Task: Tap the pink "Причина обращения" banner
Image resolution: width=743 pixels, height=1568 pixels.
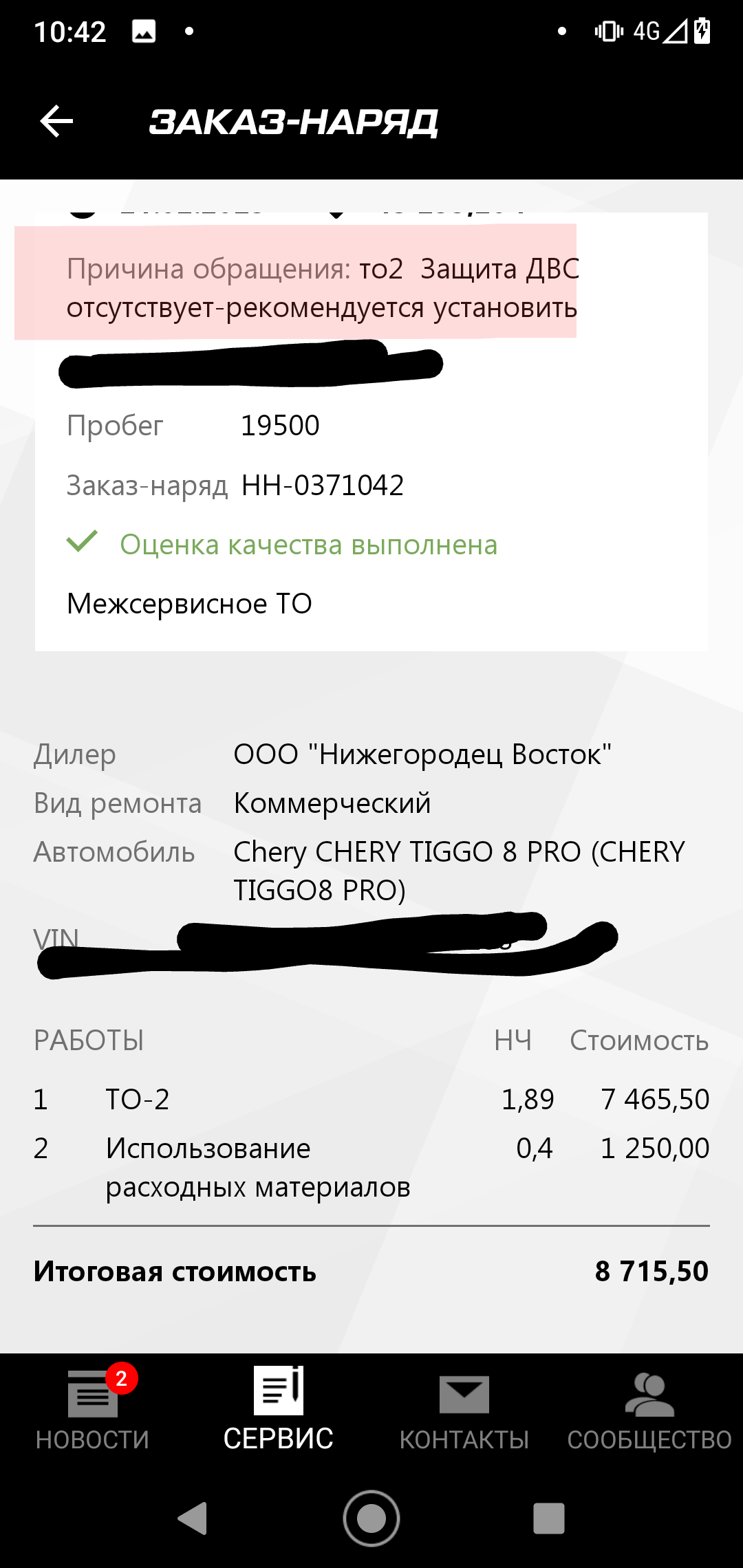Action: [296, 282]
